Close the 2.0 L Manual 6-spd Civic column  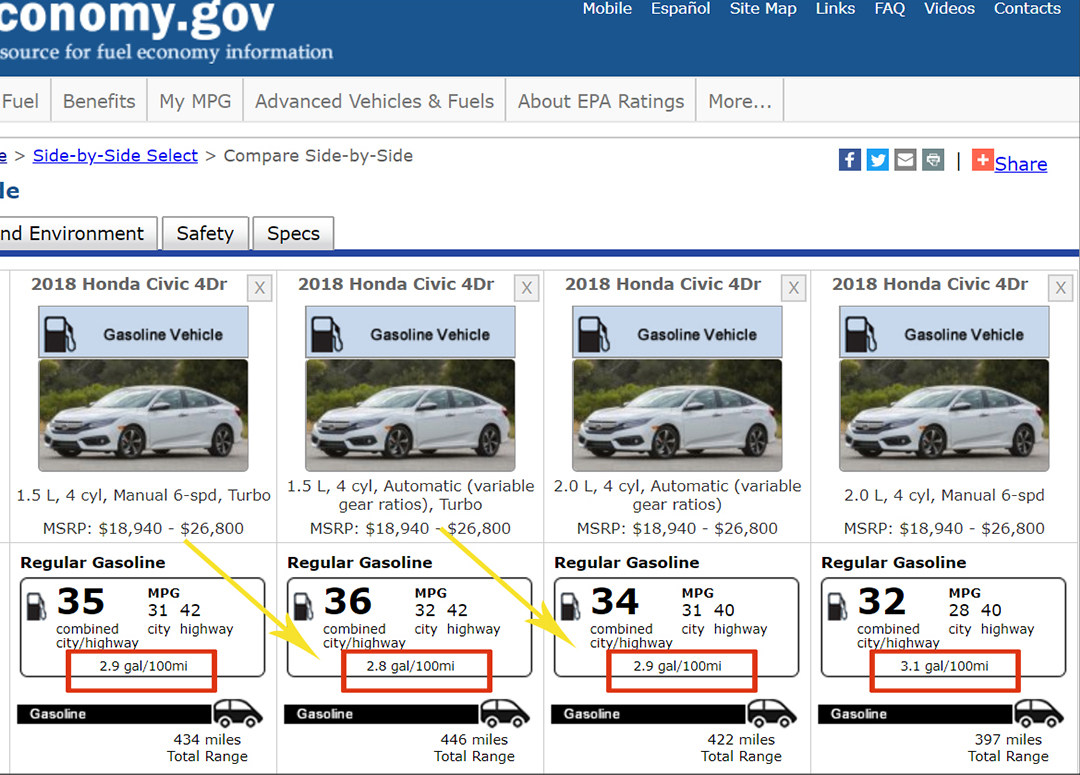(x=1061, y=289)
